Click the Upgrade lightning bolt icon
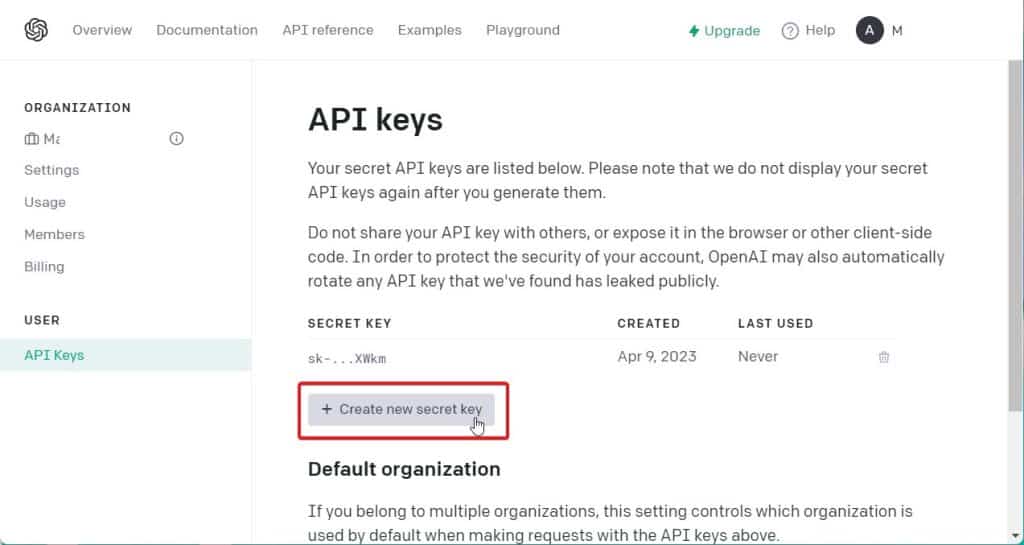Viewport: 1024px width, 545px height. [x=694, y=31]
